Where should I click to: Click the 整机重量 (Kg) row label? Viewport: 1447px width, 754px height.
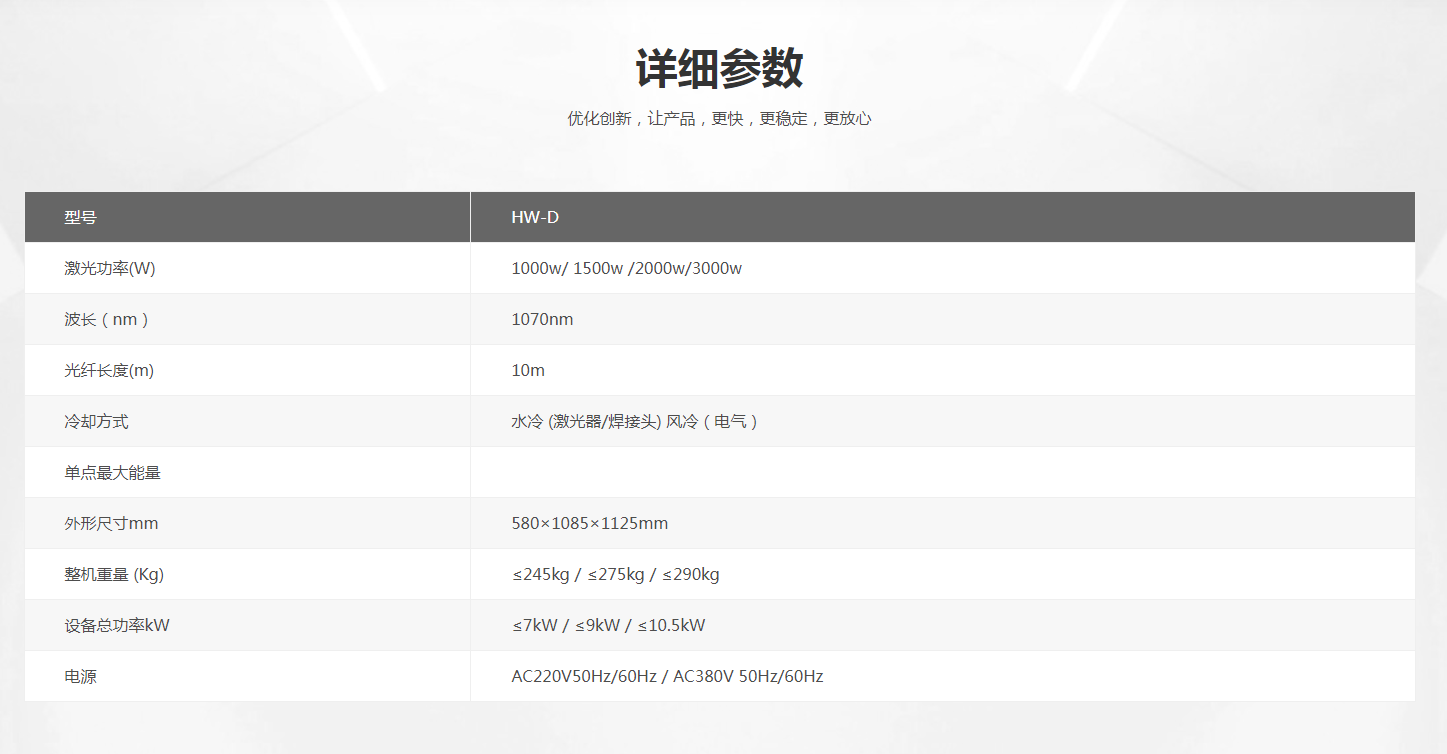tap(114, 574)
